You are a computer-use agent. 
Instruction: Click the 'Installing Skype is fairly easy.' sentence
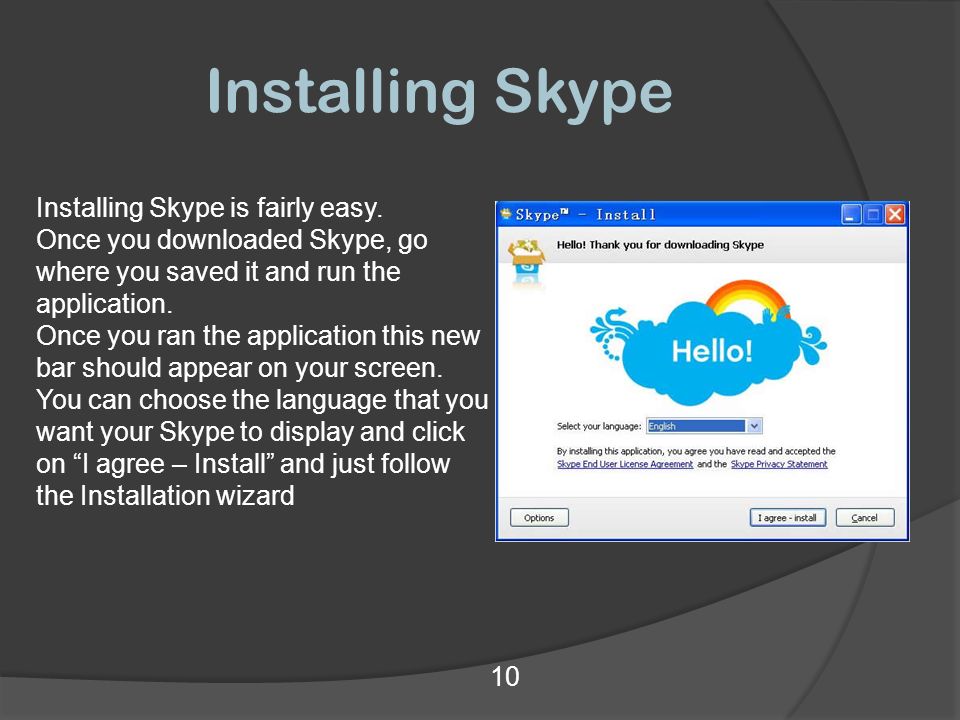(209, 208)
